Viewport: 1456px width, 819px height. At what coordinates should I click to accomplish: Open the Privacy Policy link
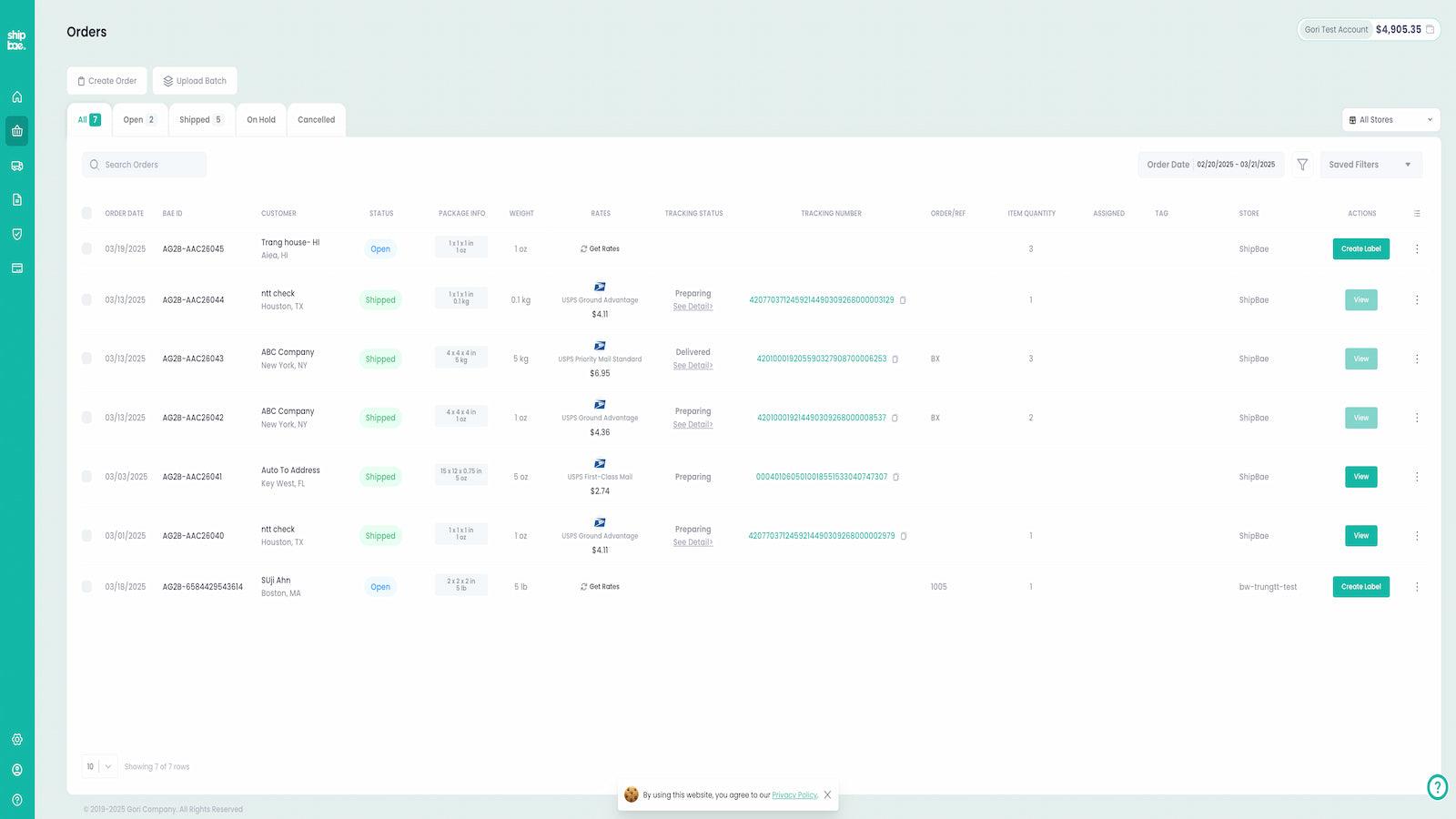[x=794, y=795]
